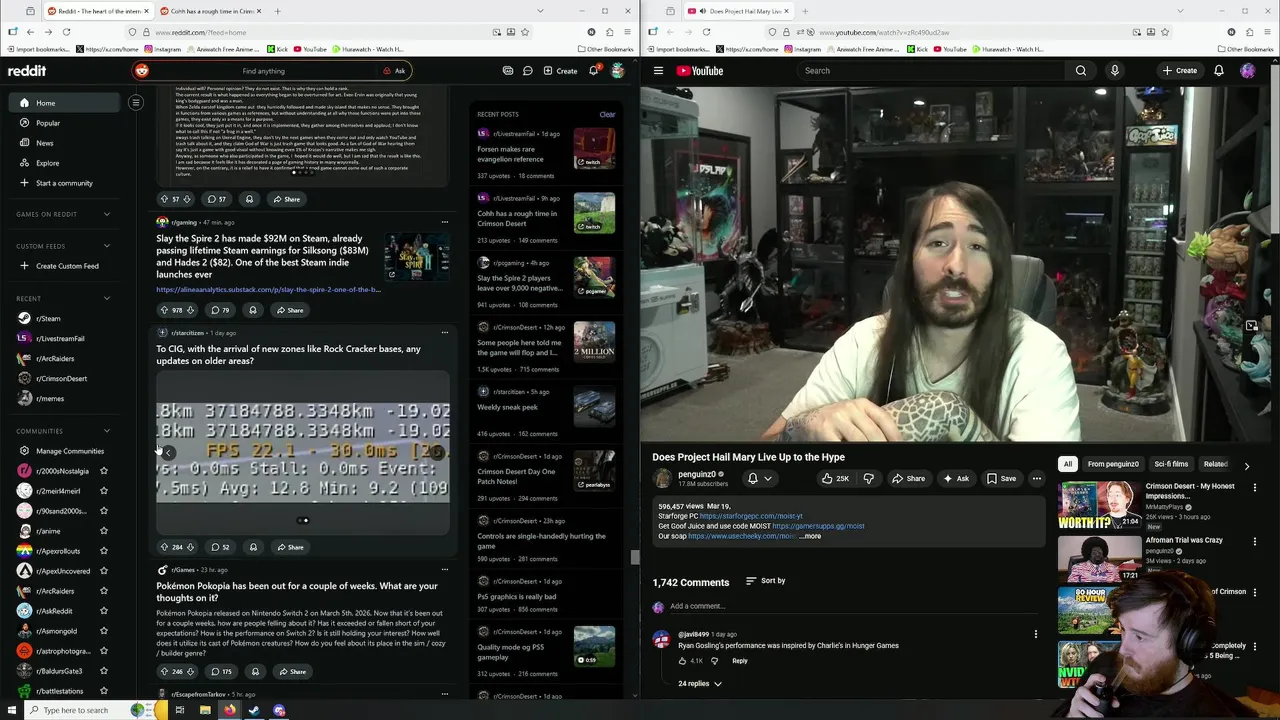
Task: Give award on Slay the Spire post
Action: coord(252,310)
